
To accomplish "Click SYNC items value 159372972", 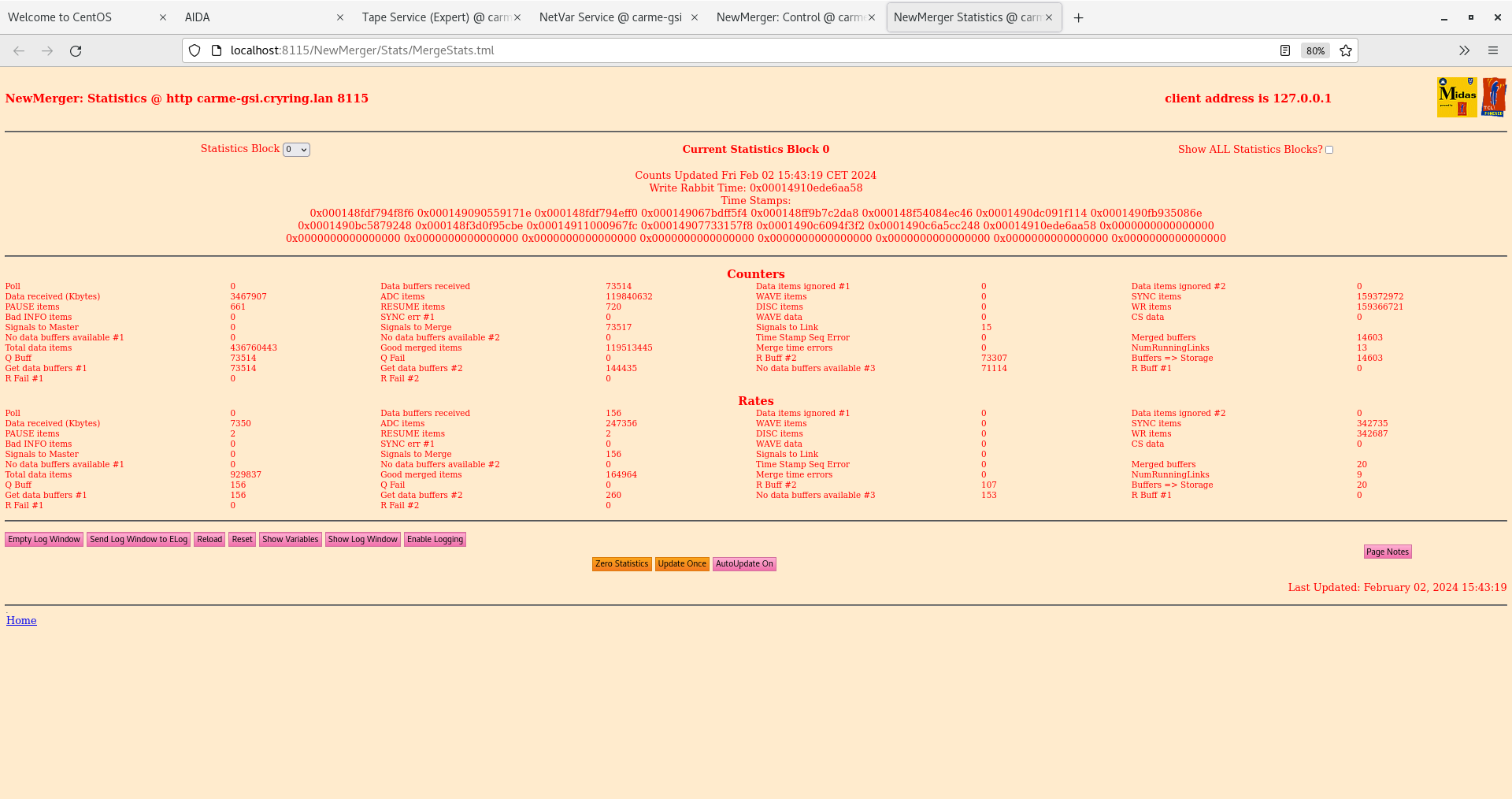I will pos(1380,297).
